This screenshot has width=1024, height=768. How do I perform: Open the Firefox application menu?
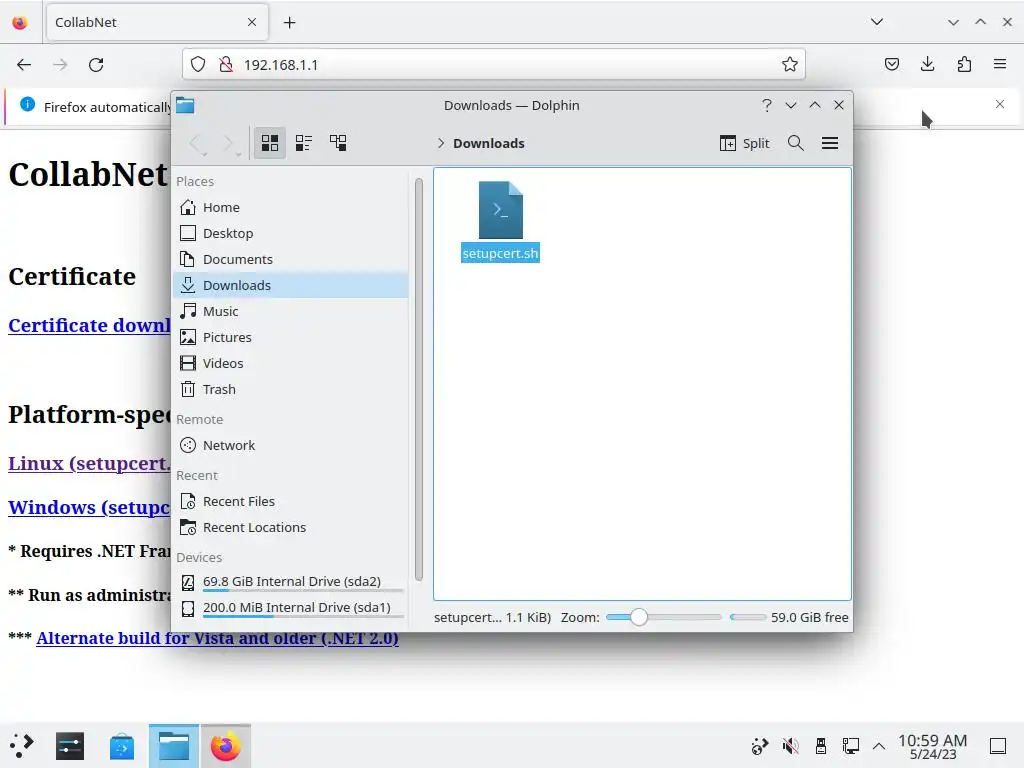point(1000,65)
